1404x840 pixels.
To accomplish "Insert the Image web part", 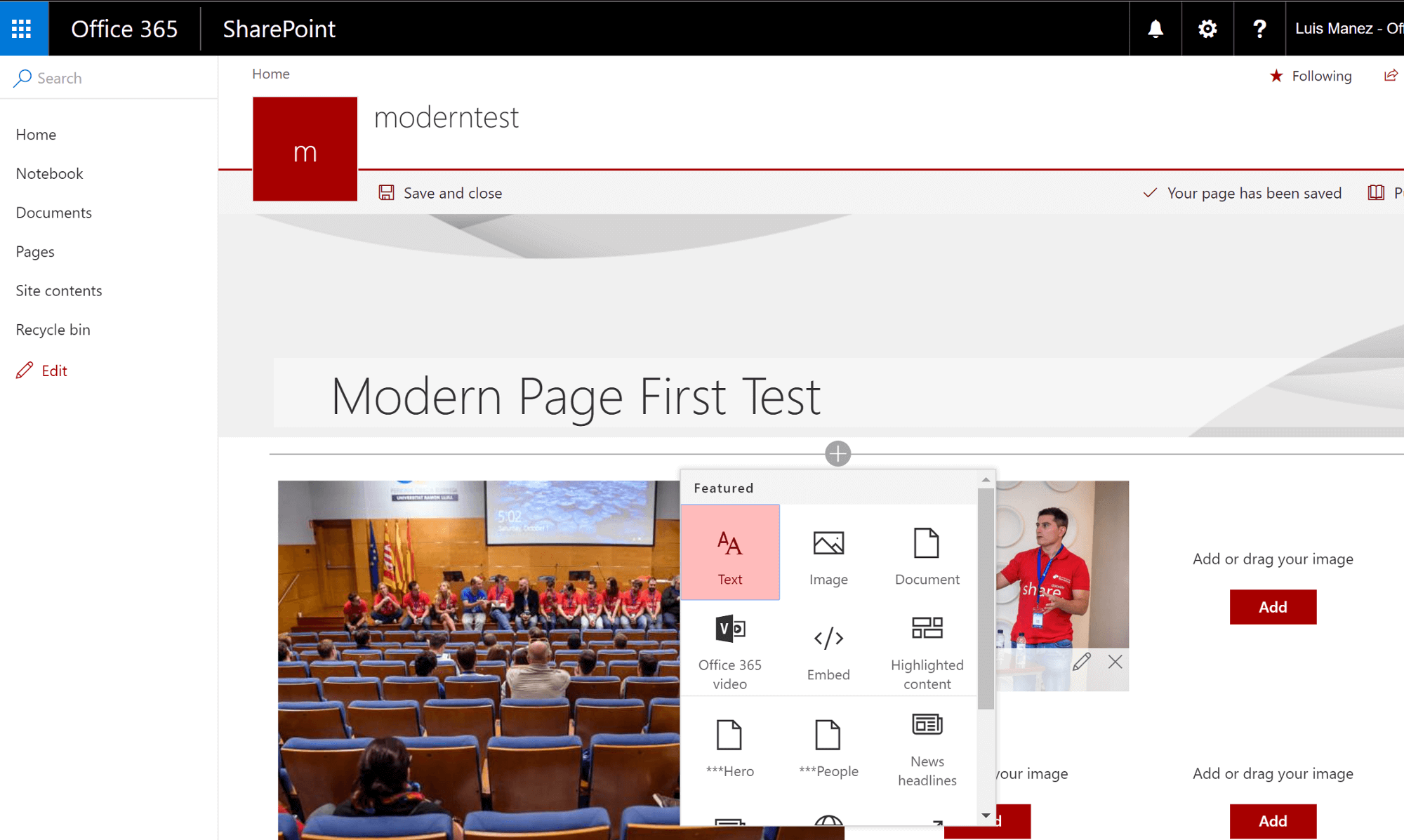I will (x=828, y=554).
